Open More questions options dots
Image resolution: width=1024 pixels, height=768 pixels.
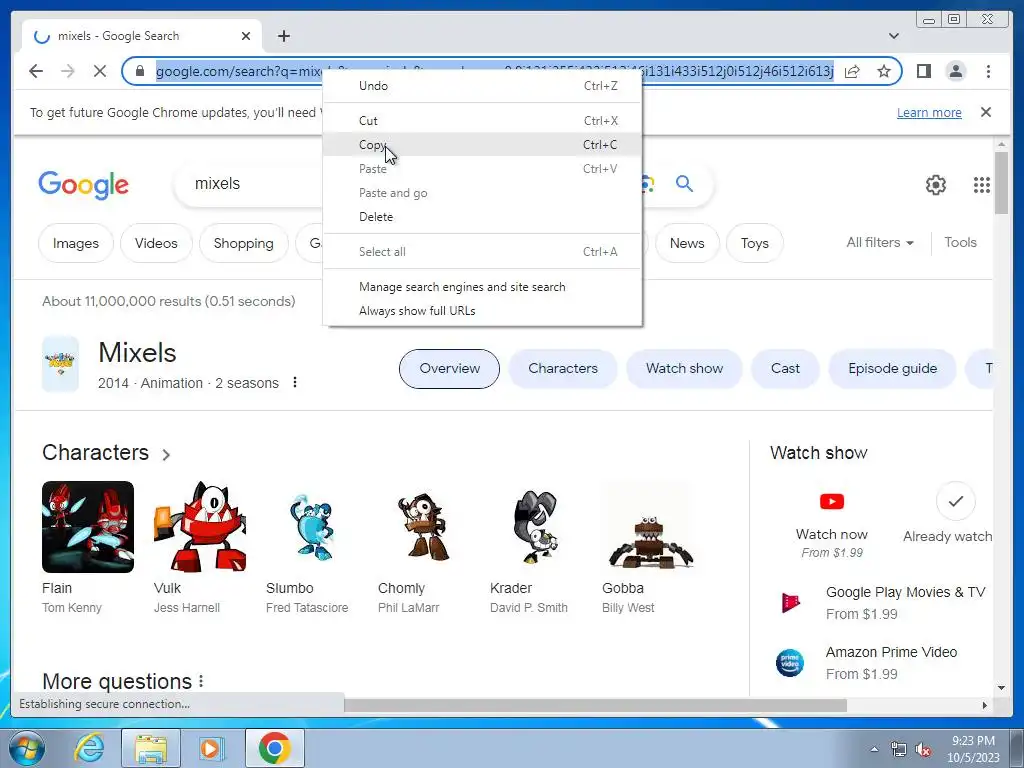point(201,681)
